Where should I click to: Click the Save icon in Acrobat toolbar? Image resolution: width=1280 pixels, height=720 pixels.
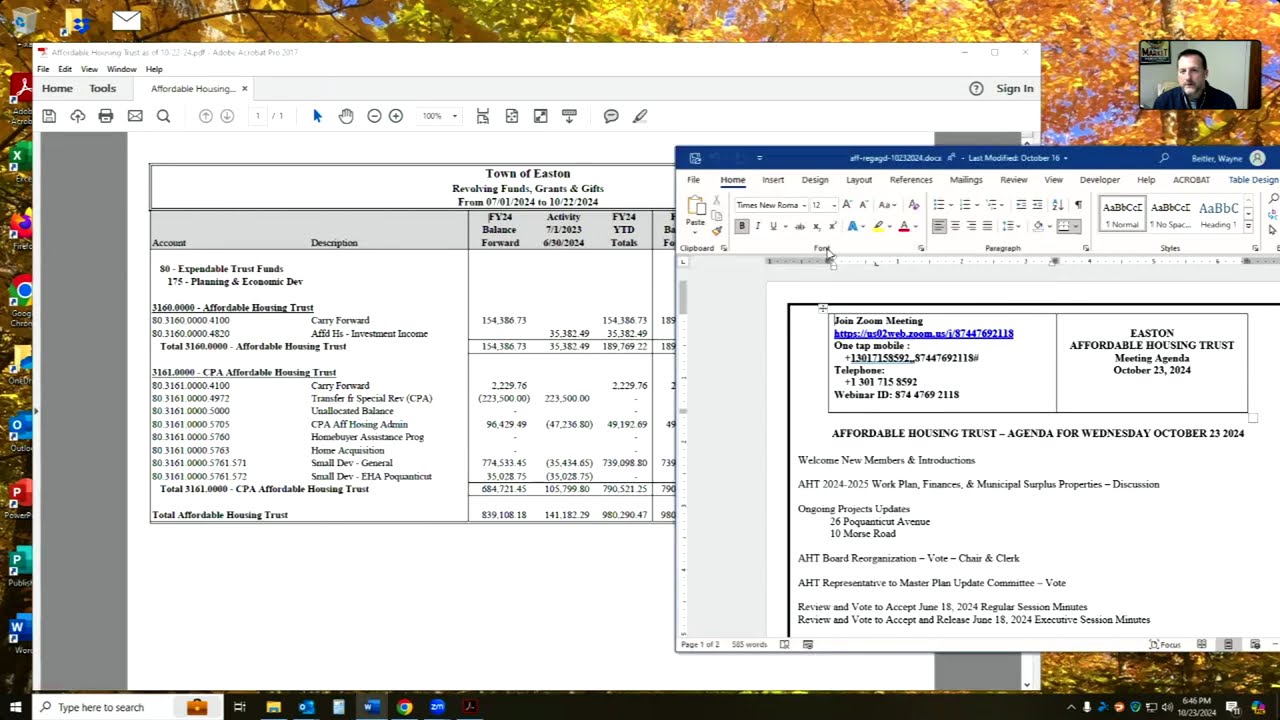tap(49, 116)
